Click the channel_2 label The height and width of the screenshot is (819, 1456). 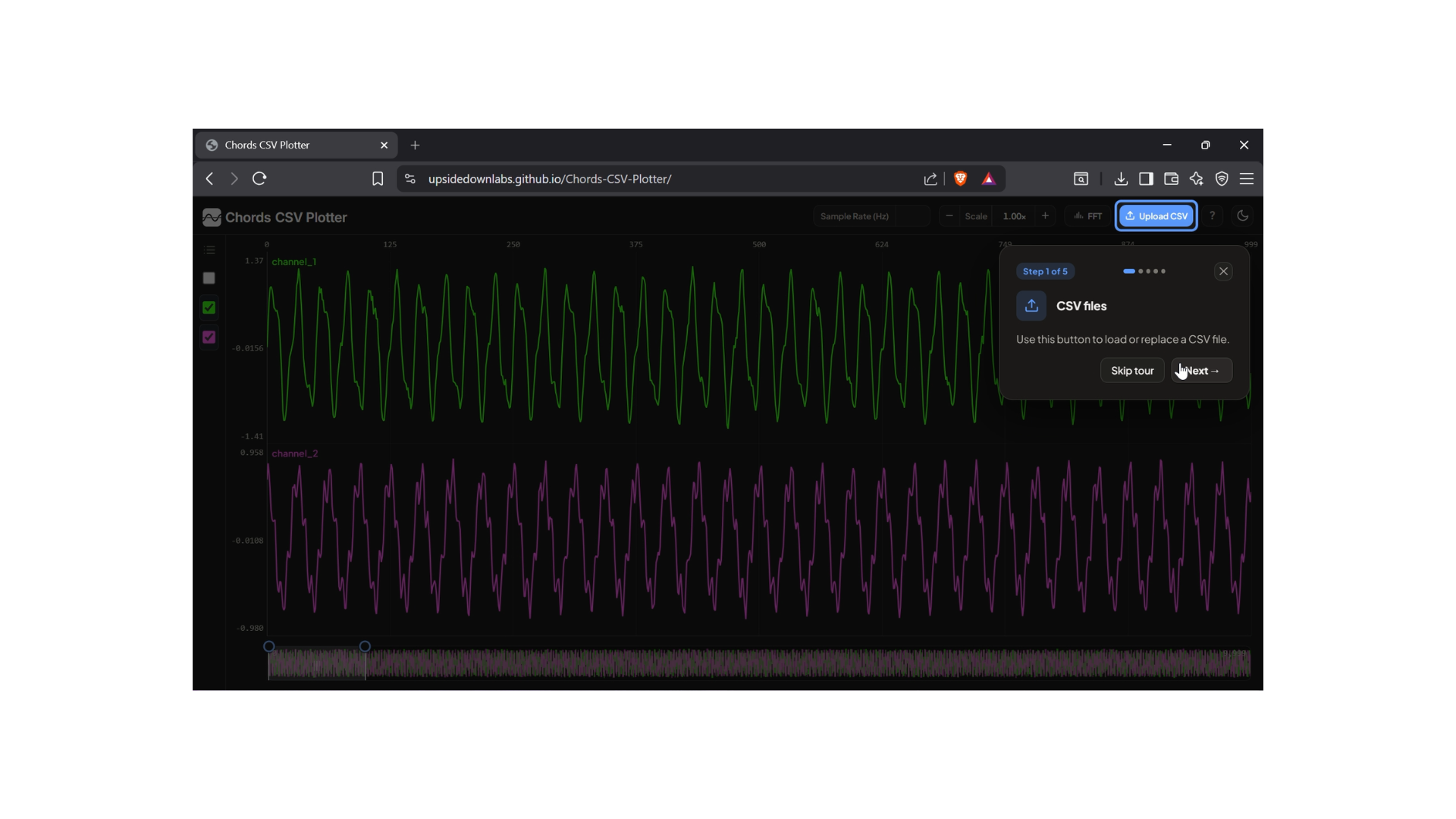pos(295,453)
